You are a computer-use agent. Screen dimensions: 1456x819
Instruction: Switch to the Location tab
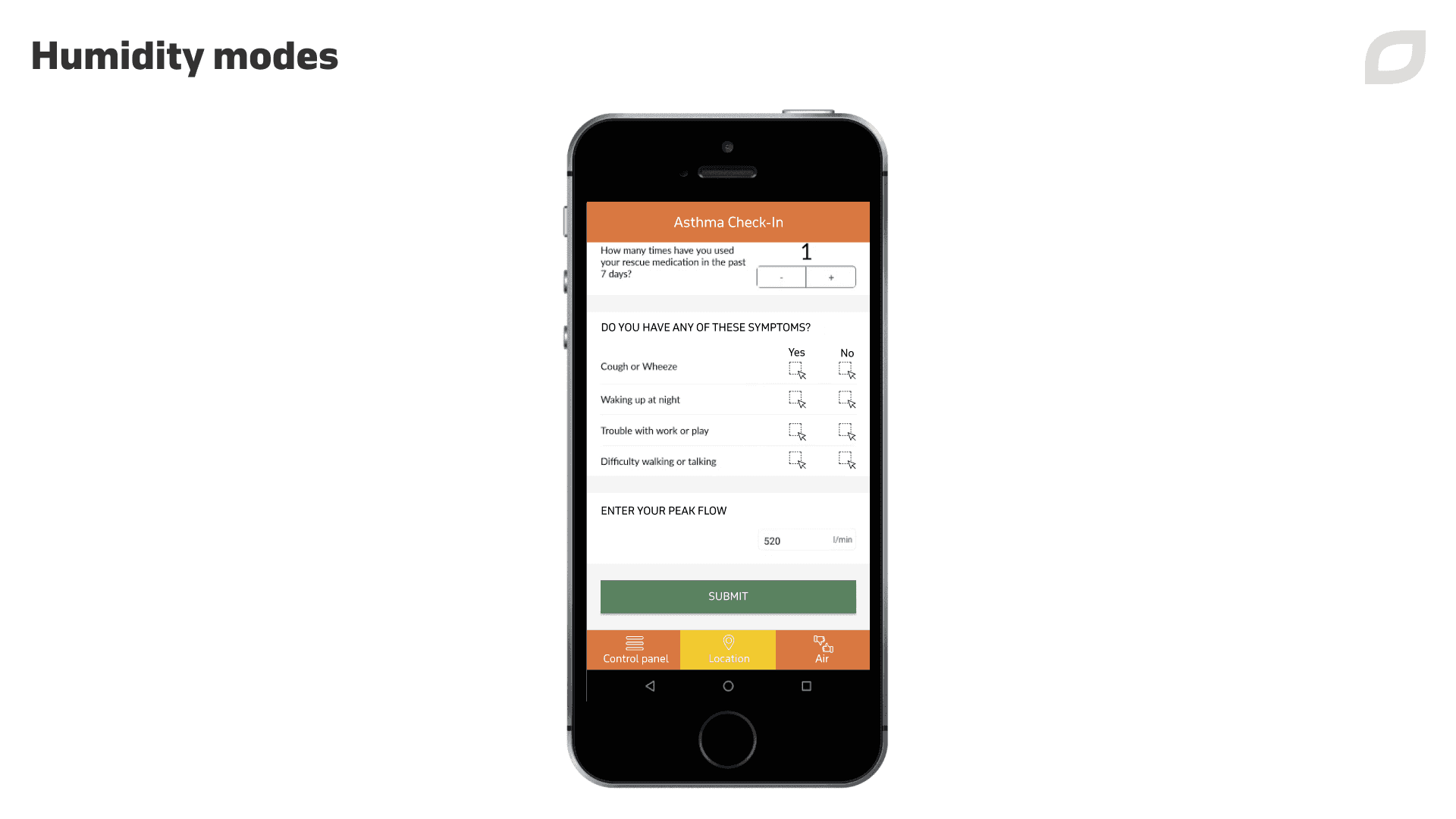tap(728, 649)
